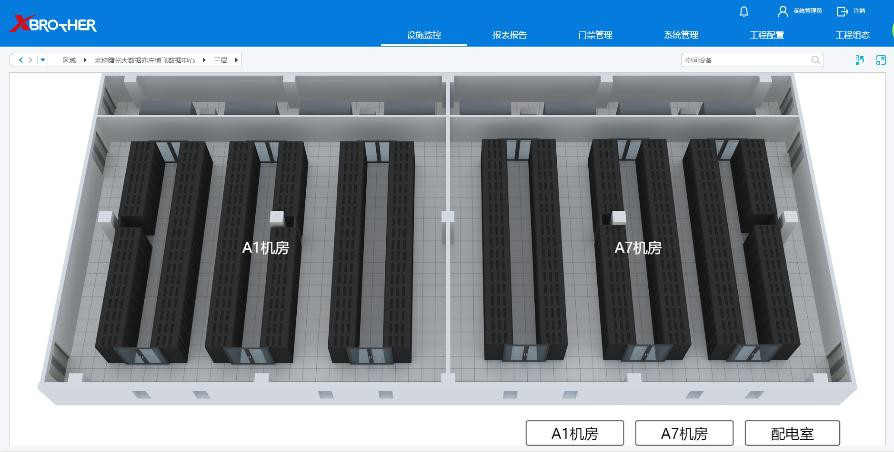Click the fullscreen icon at far right

point(880,60)
